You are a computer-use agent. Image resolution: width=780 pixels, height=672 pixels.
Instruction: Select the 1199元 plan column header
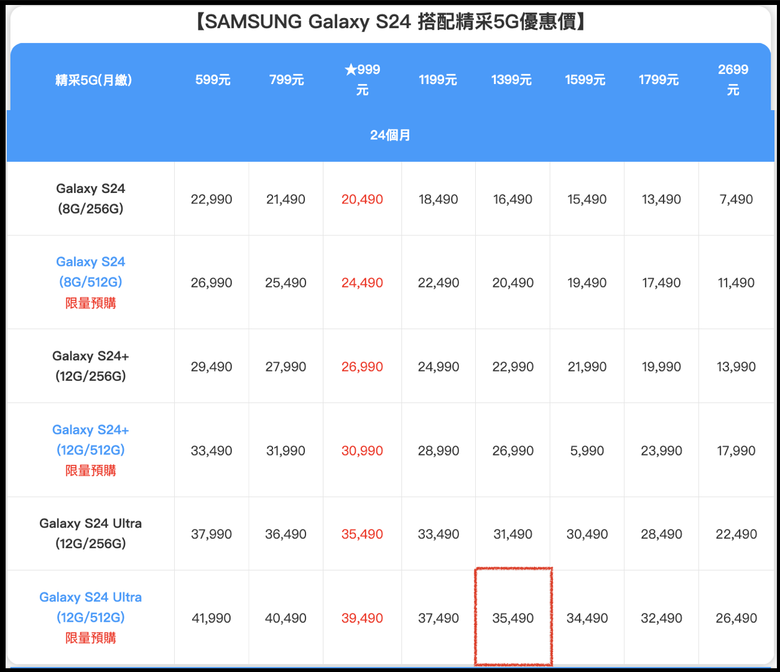(438, 80)
